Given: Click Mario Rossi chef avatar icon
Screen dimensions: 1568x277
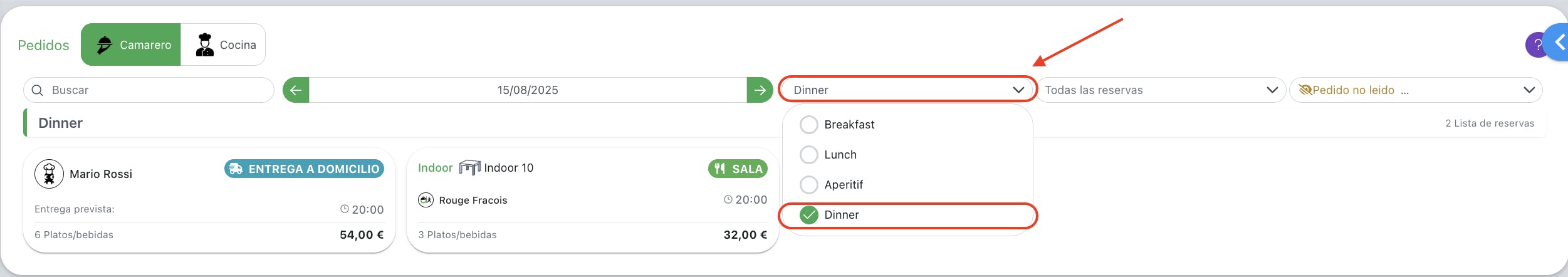Looking at the screenshot, I should click(x=49, y=174).
